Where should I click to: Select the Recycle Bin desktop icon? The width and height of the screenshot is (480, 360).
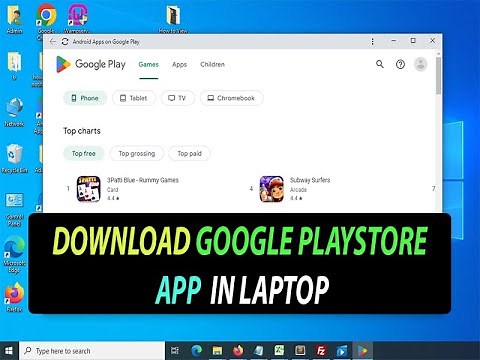(x=14, y=158)
